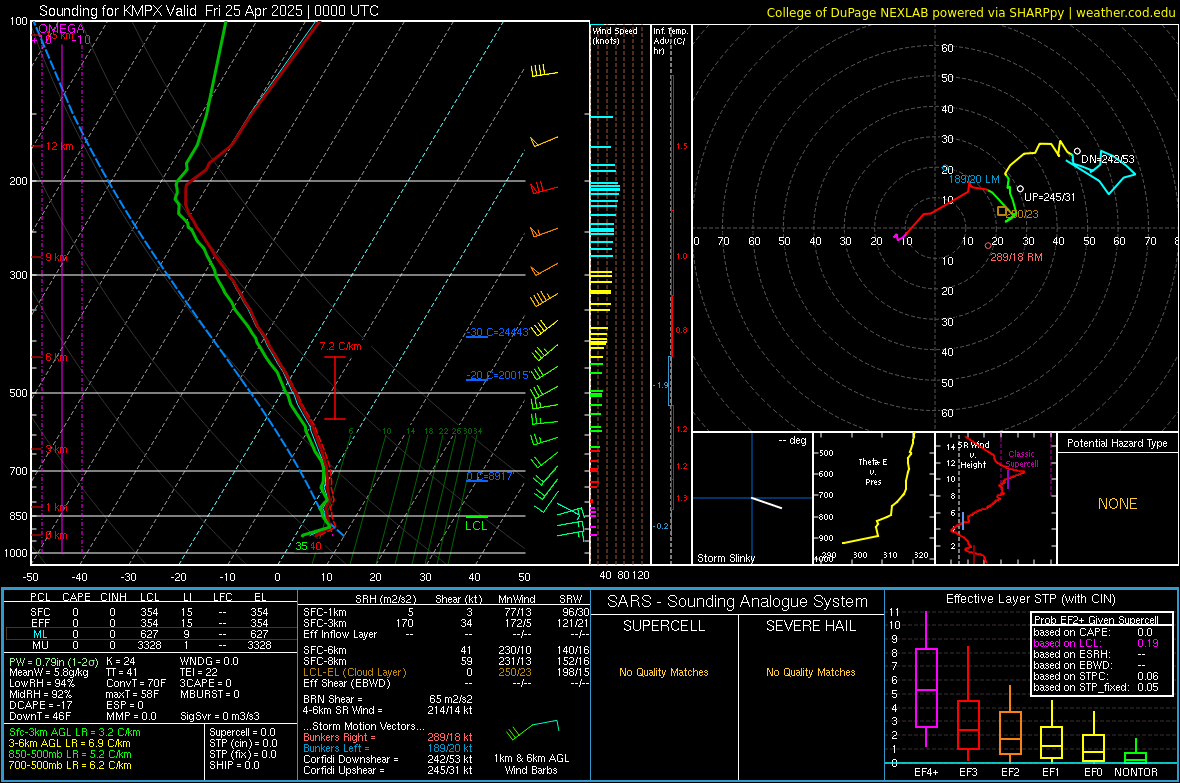Click the 0 C=8917 freezing level label
Screen dimensions: 1180x783
[x=489, y=476]
